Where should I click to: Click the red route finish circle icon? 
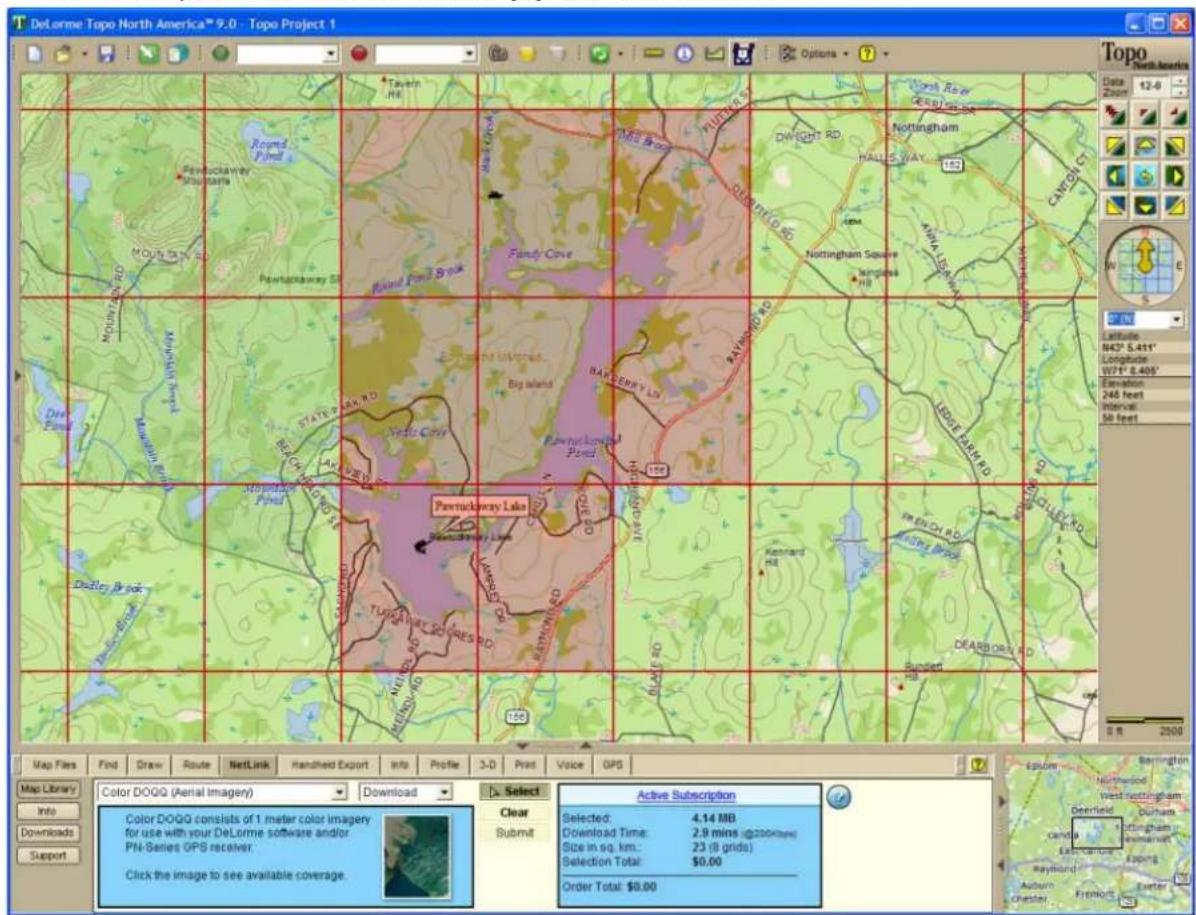(359, 55)
